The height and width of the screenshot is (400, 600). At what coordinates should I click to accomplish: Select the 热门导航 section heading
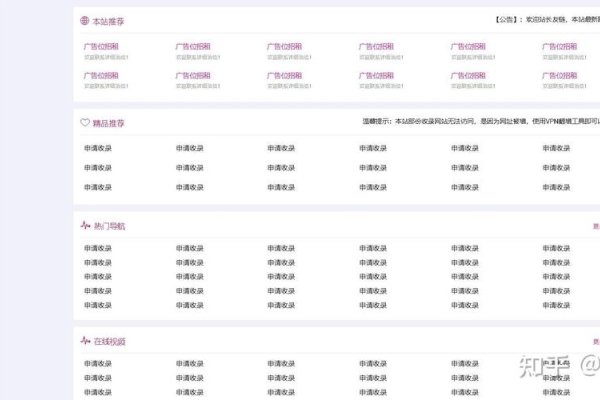click(110, 226)
